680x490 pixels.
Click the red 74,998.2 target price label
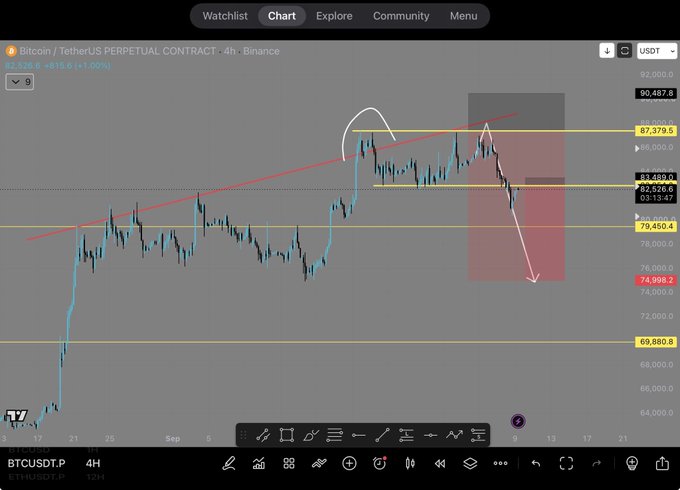[x=656, y=280]
